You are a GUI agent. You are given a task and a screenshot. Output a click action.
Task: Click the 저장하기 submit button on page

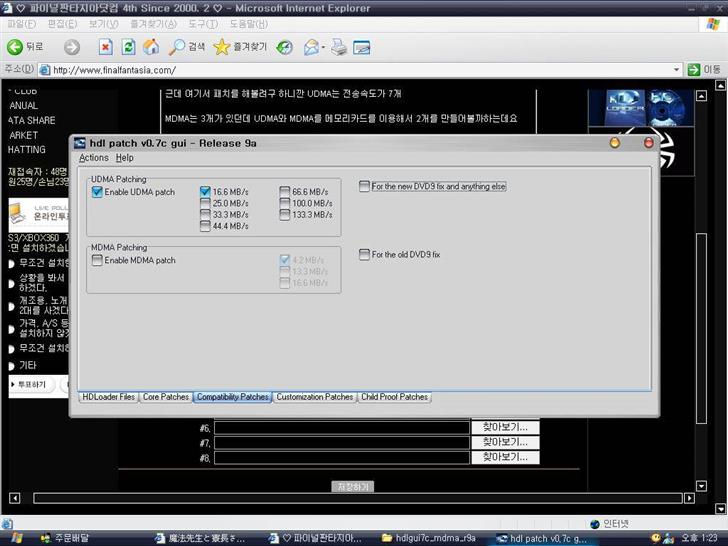(353, 487)
